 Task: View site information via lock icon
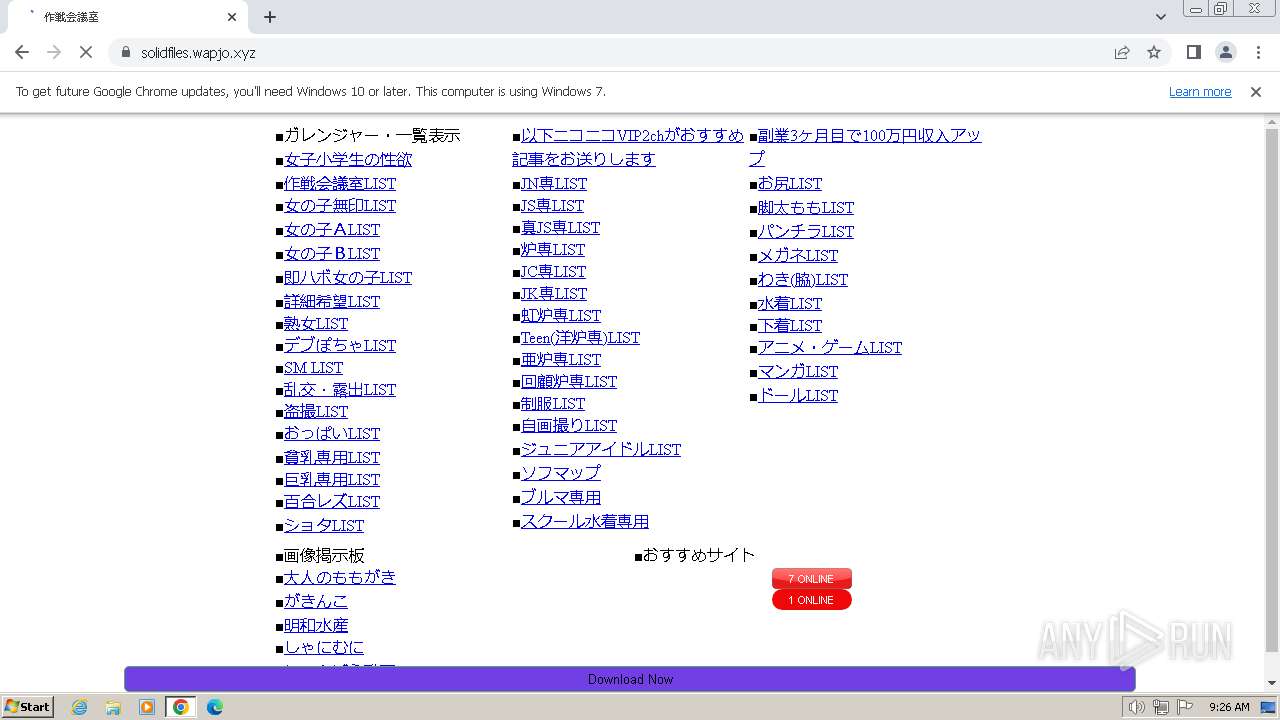pos(125,52)
